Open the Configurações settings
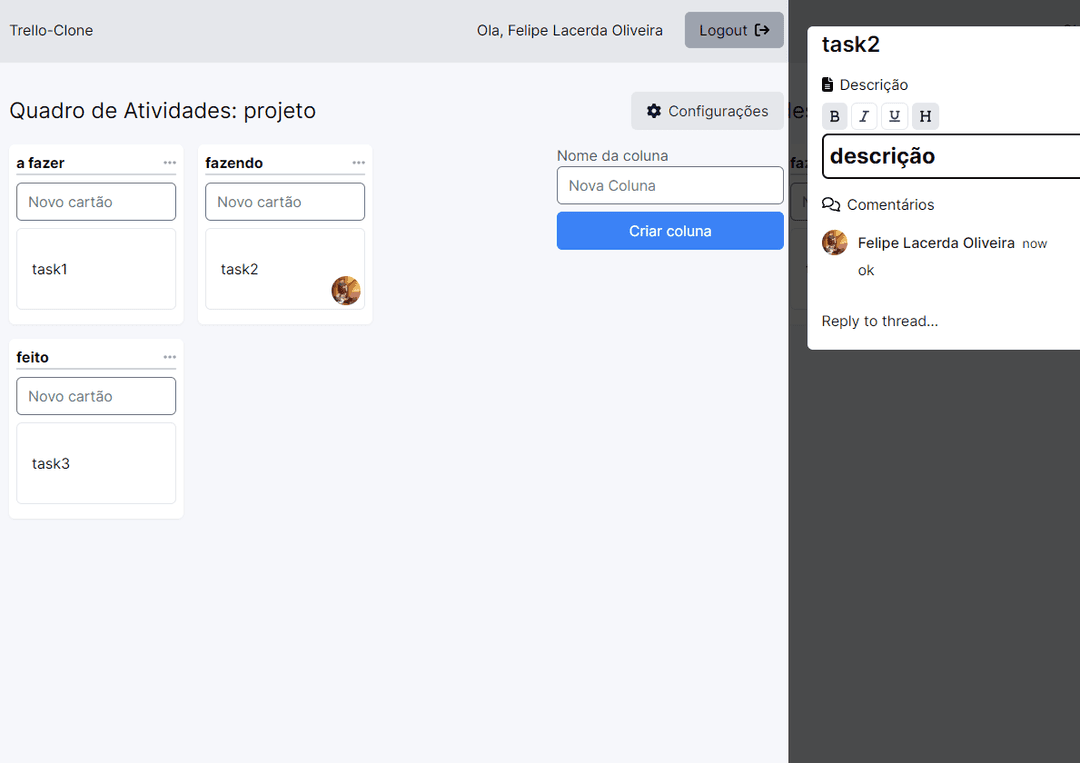The width and height of the screenshot is (1080, 763). (x=707, y=111)
